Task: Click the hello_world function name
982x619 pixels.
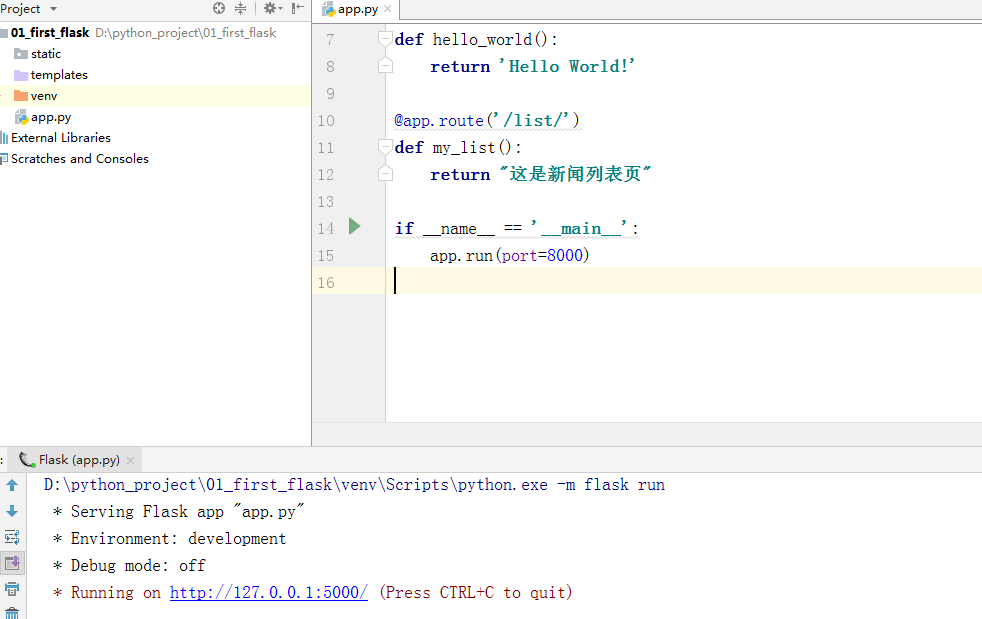Action: pos(482,39)
